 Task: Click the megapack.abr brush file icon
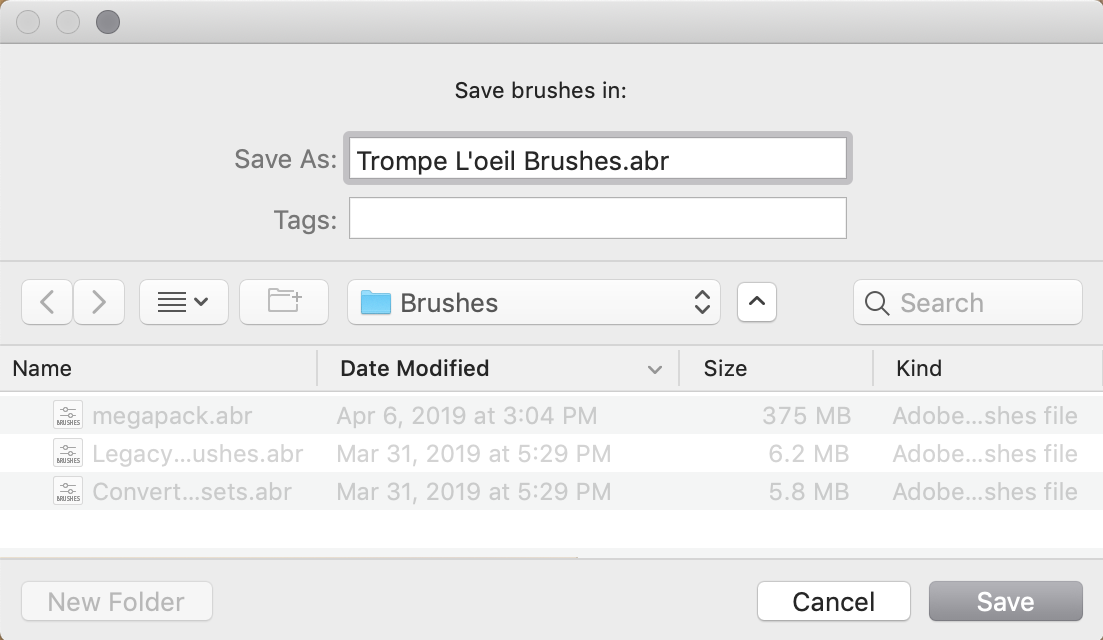pos(68,415)
